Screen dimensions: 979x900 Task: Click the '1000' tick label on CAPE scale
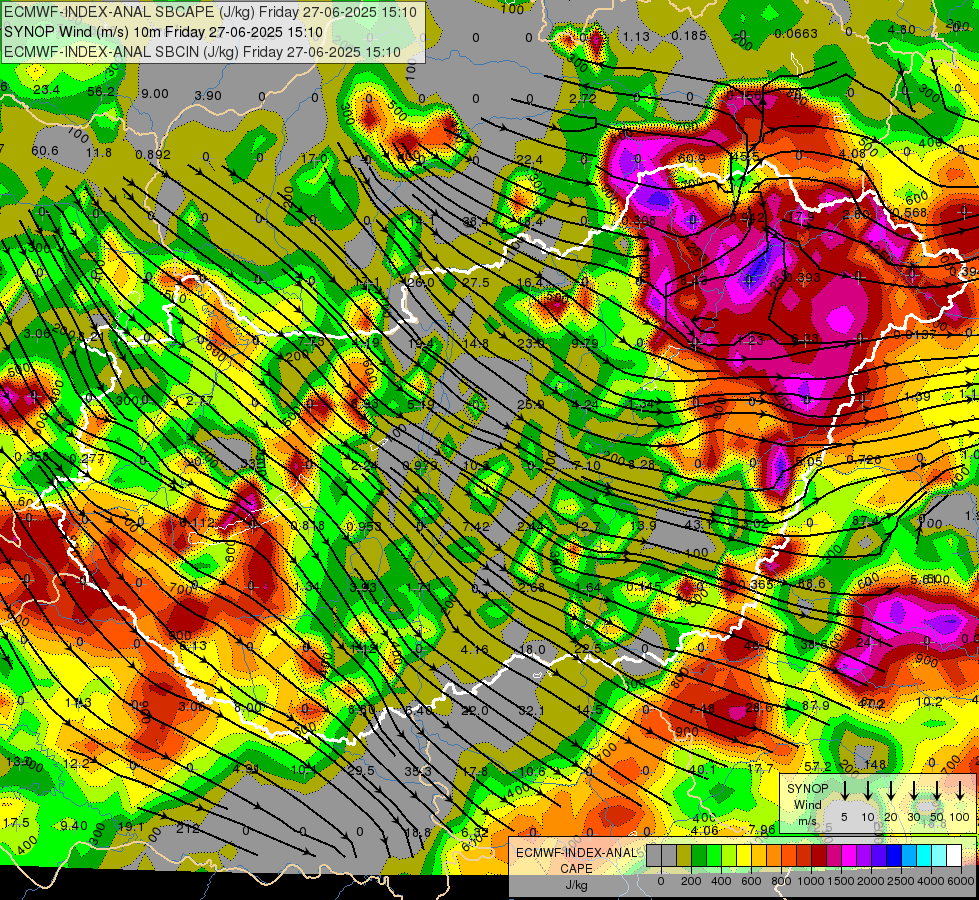(811, 881)
